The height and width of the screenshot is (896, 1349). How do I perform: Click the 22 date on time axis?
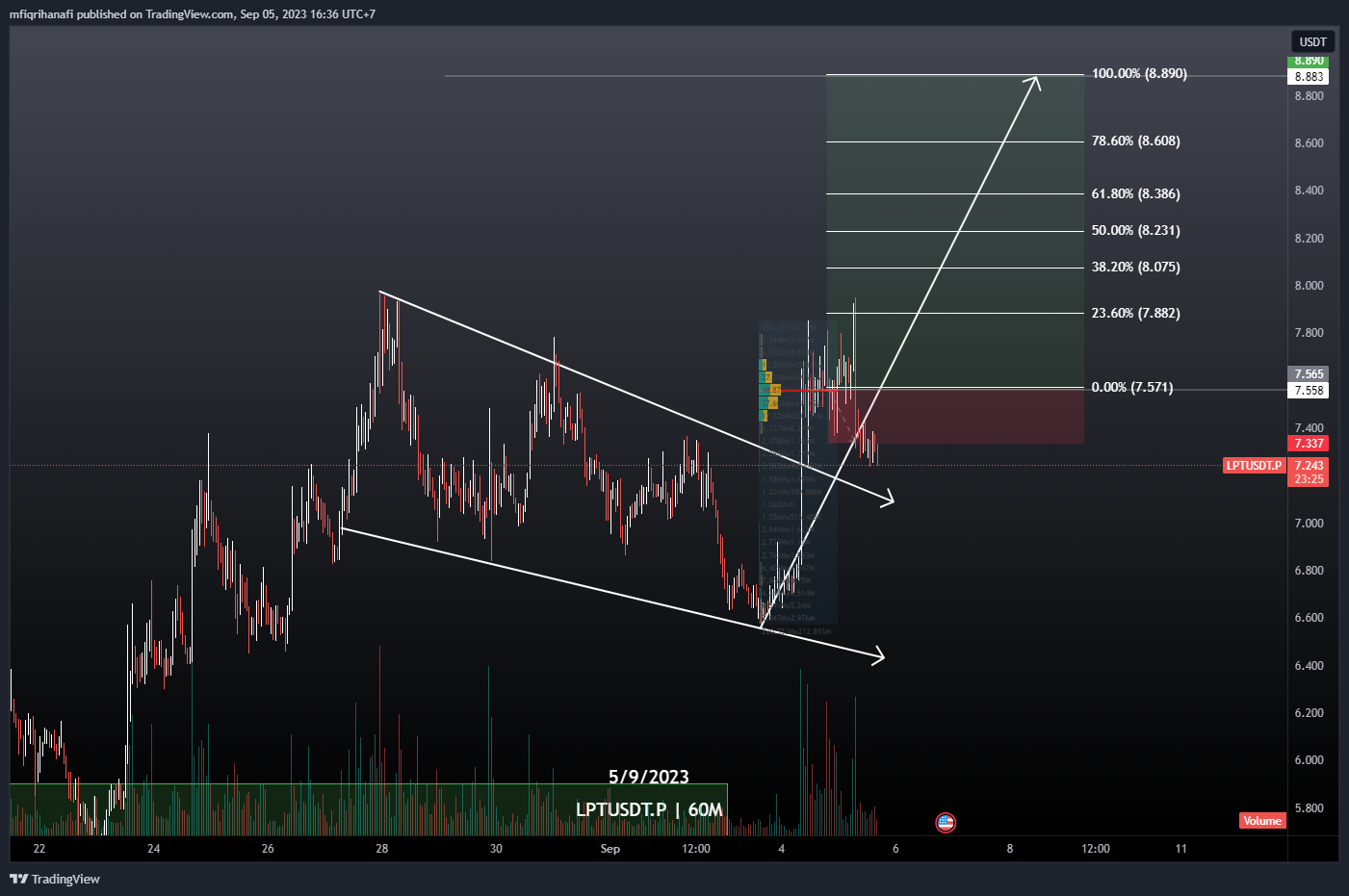[39, 849]
